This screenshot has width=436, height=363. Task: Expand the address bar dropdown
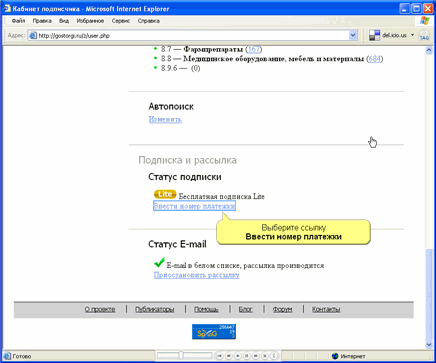(353, 35)
